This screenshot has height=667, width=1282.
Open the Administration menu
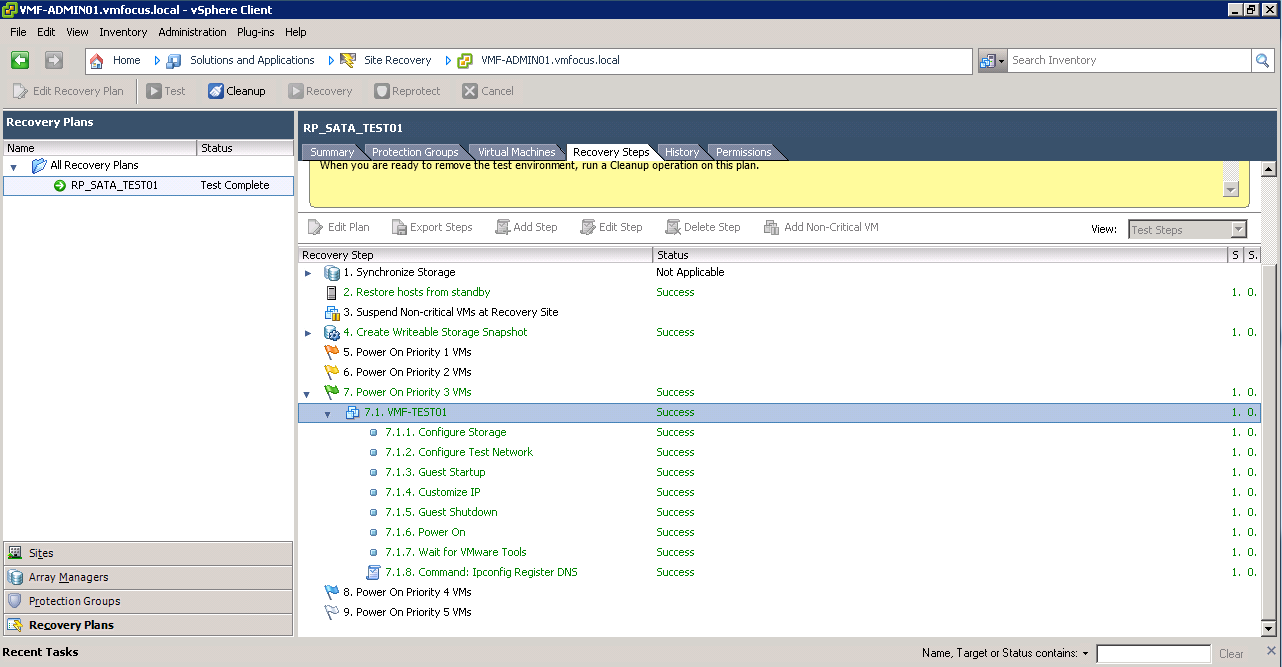[192, 32]
